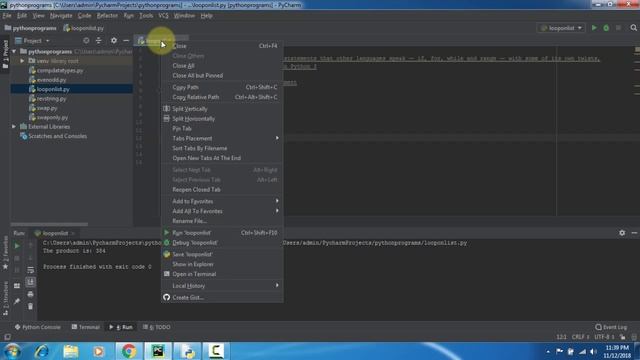The width and height of the screenshot is (640, 360).
Task: Click the Debug bug icon in toolbar
Action: 606,28
